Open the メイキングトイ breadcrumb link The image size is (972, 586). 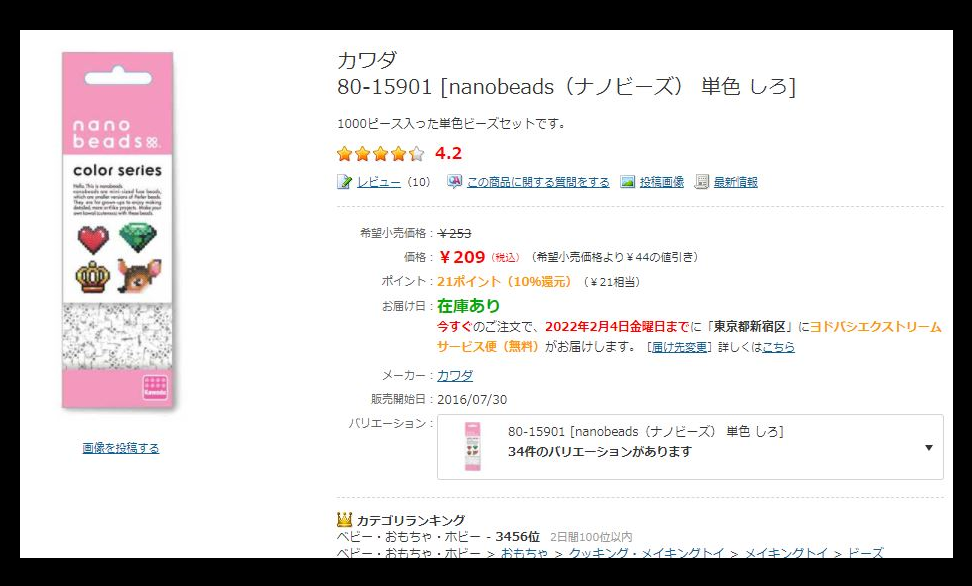[785, 553]
